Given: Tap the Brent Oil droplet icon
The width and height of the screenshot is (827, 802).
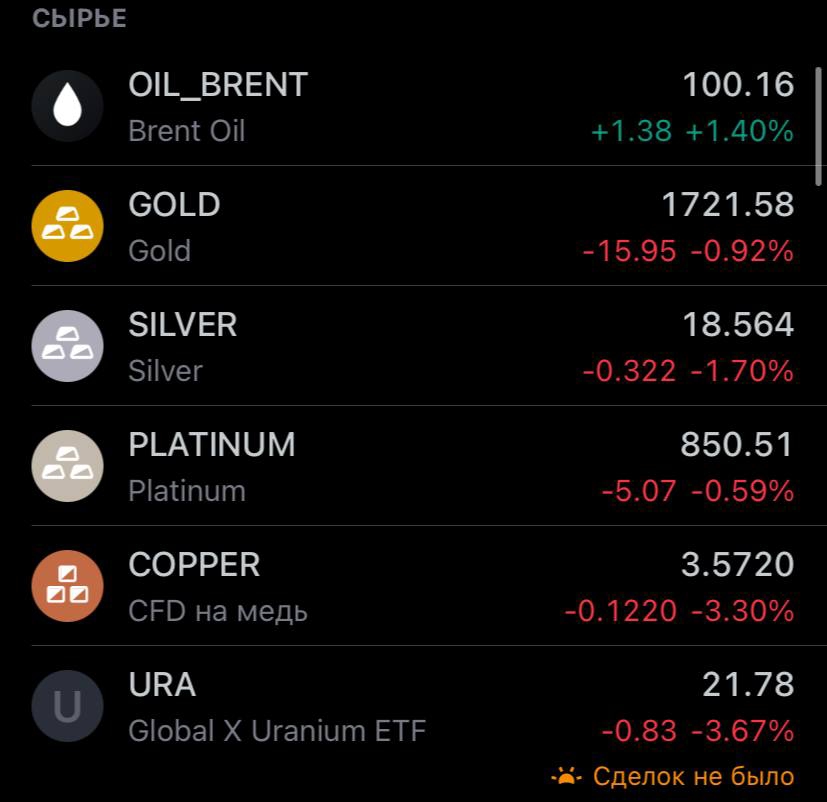Looking at the screenshot, I should 68,106.
